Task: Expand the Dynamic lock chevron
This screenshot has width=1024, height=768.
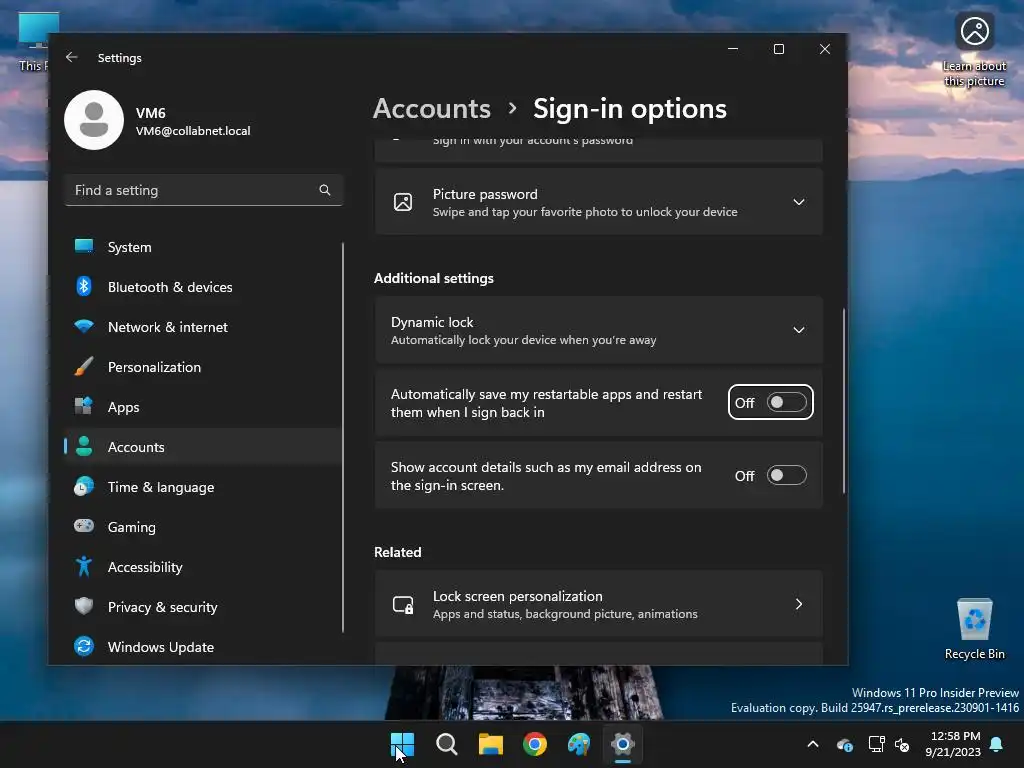Action: click(x=798, y=330)
